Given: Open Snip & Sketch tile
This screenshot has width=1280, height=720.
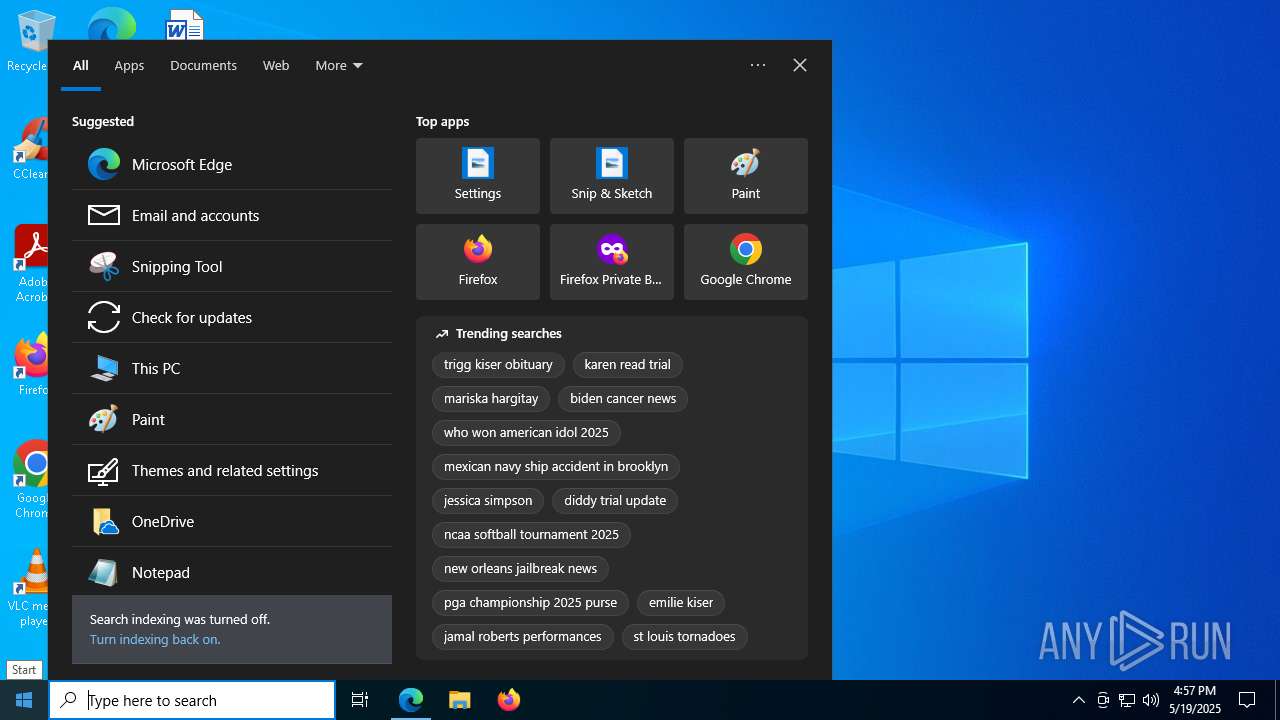Looking at the screenshot, I should click(x=612, y=176).
